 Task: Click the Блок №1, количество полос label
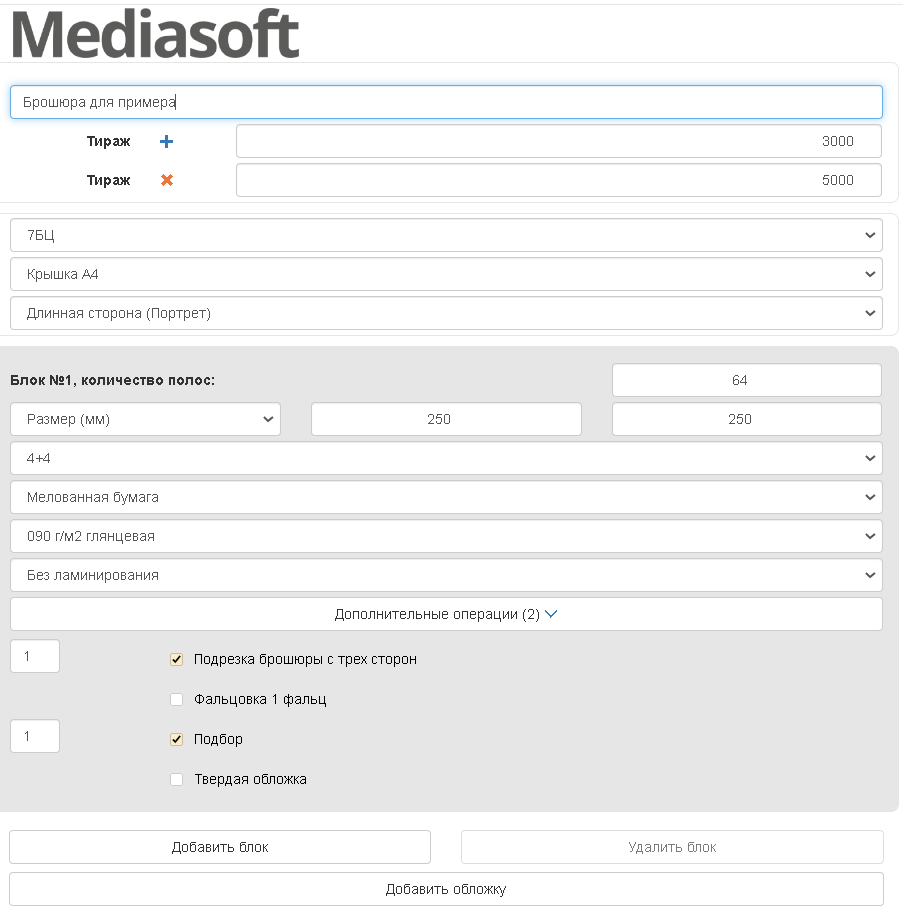112,381
